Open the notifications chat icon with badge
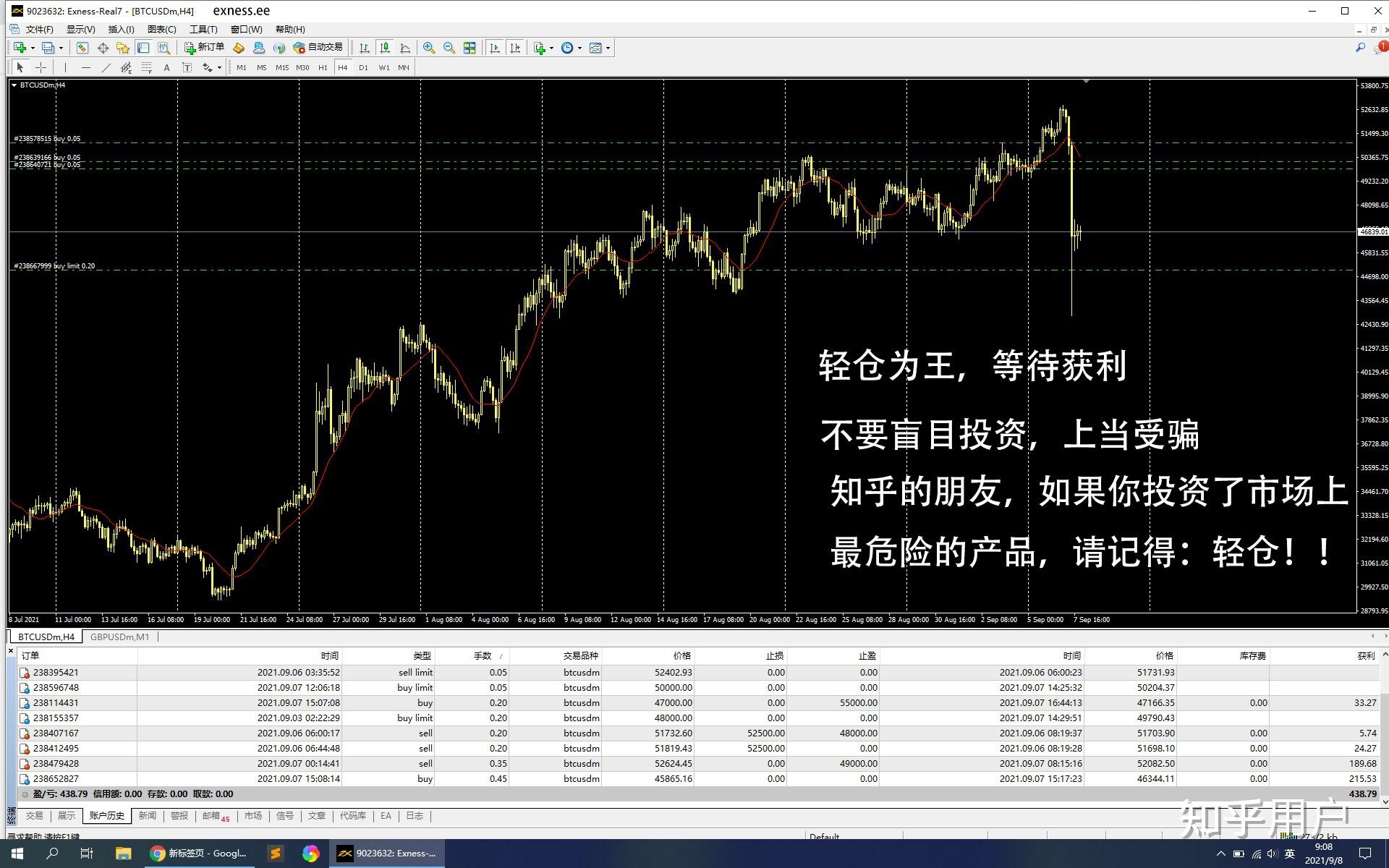This screenshot has height=868, width=1389. coord(1380,48)
